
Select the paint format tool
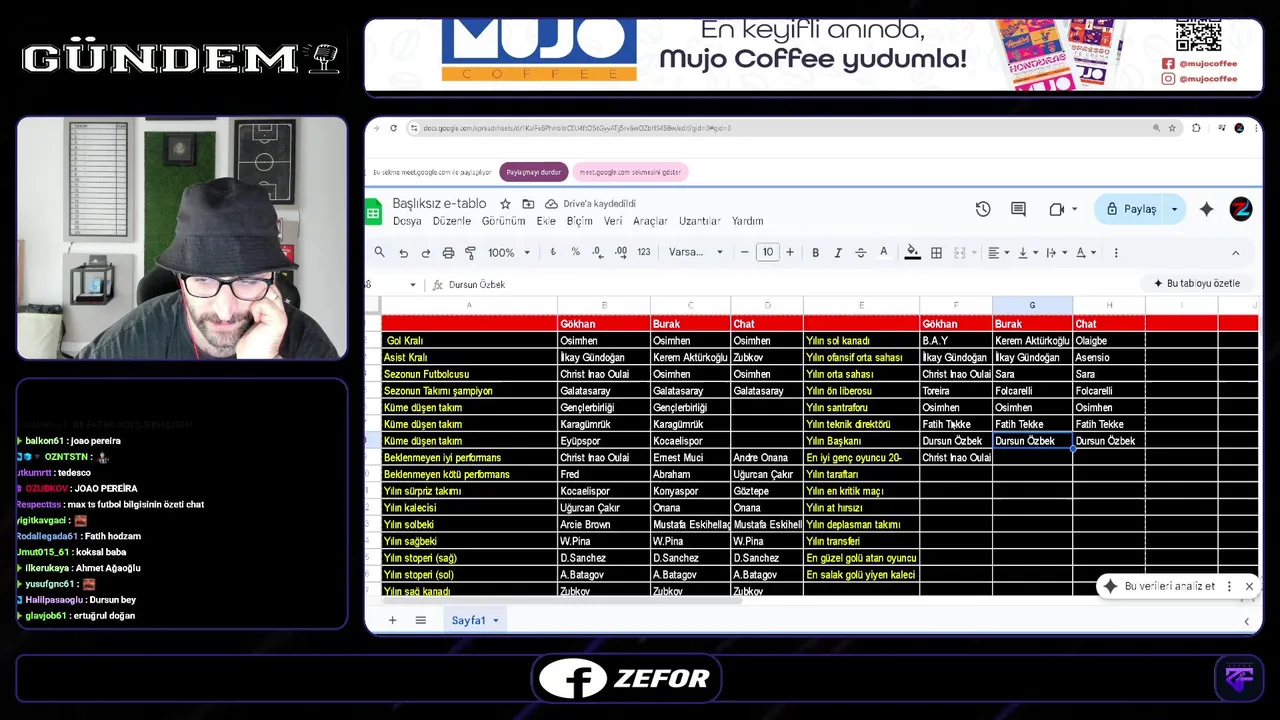[470, 253]
